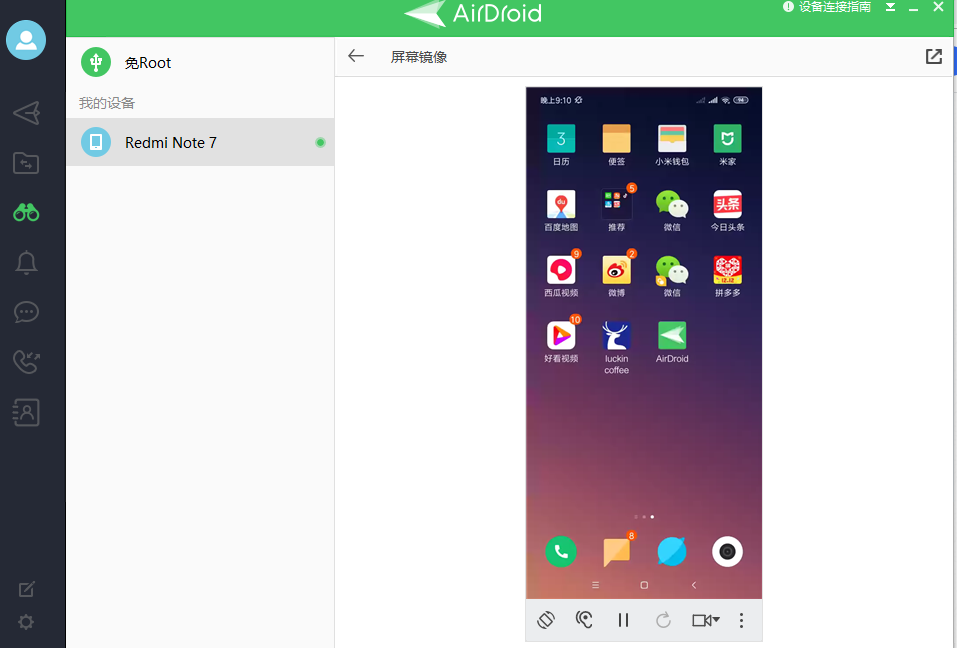Select the binoculars remote control section

26,212
